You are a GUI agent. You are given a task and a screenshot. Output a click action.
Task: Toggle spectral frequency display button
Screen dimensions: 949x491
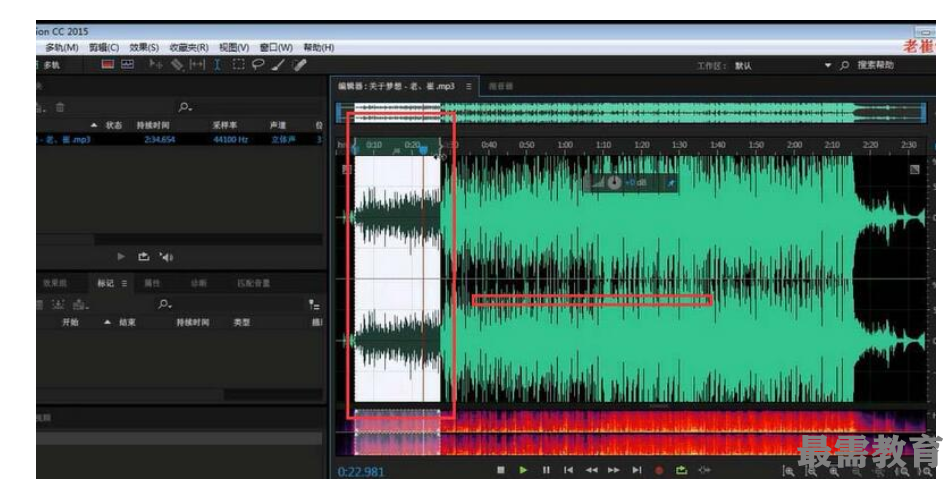[127, 65]
